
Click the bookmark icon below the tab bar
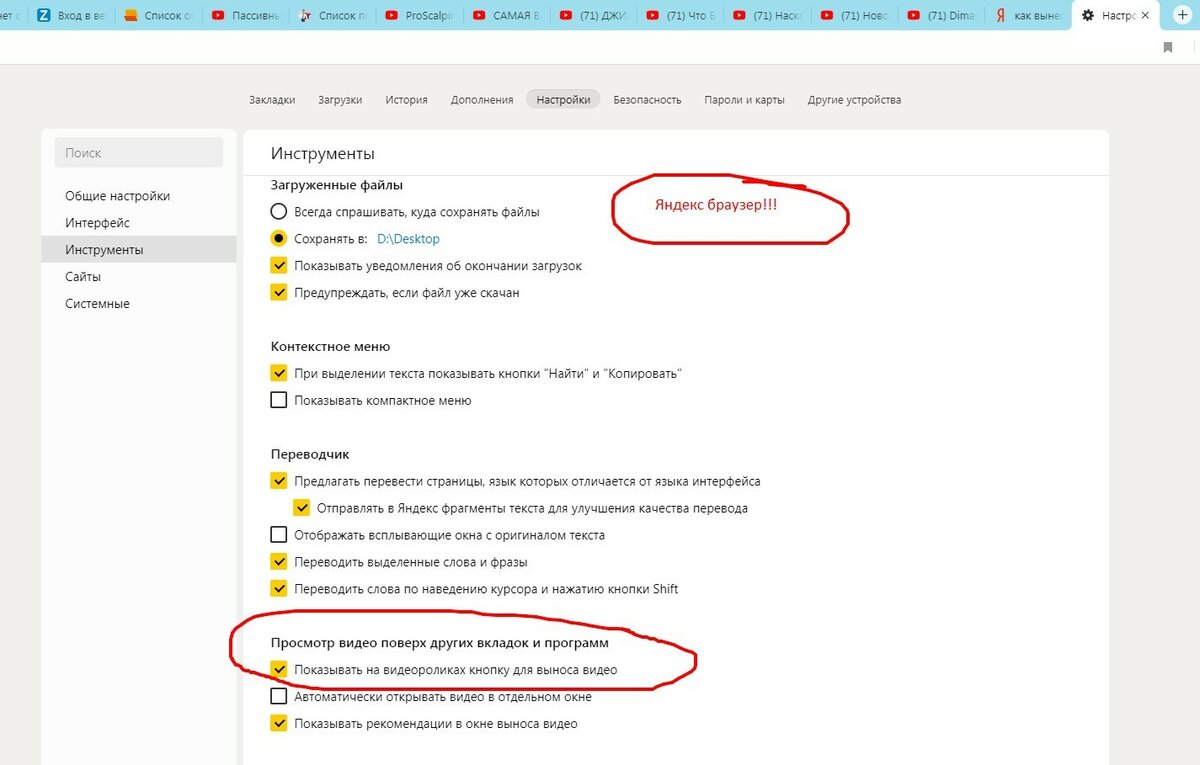pyautogui.click(x=1168, y=47)
